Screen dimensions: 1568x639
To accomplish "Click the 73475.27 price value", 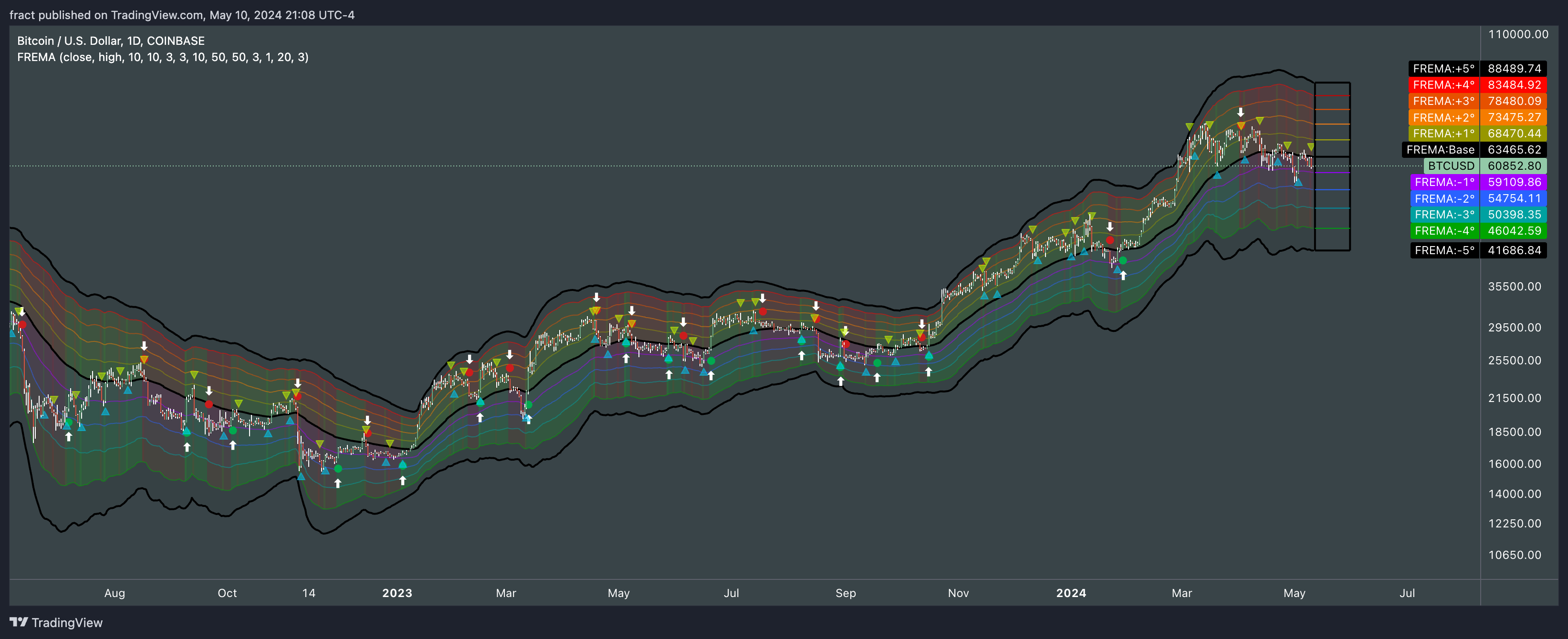I will [x=1514, y=117].
